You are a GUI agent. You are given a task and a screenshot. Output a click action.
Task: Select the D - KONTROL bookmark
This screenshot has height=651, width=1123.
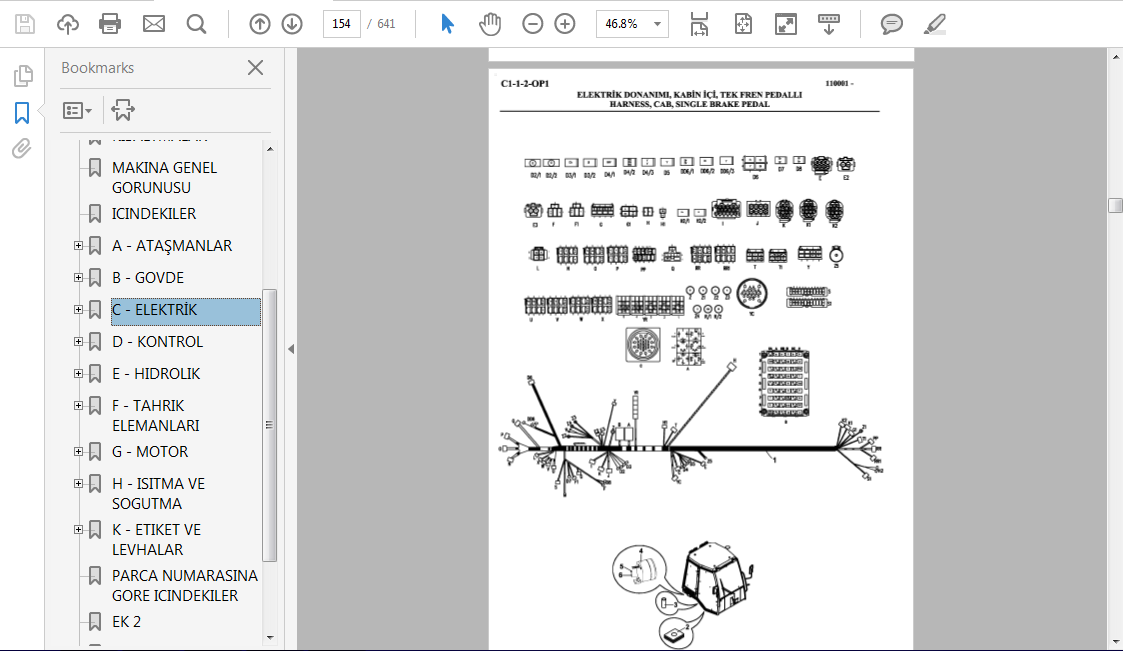coord(158,342)
